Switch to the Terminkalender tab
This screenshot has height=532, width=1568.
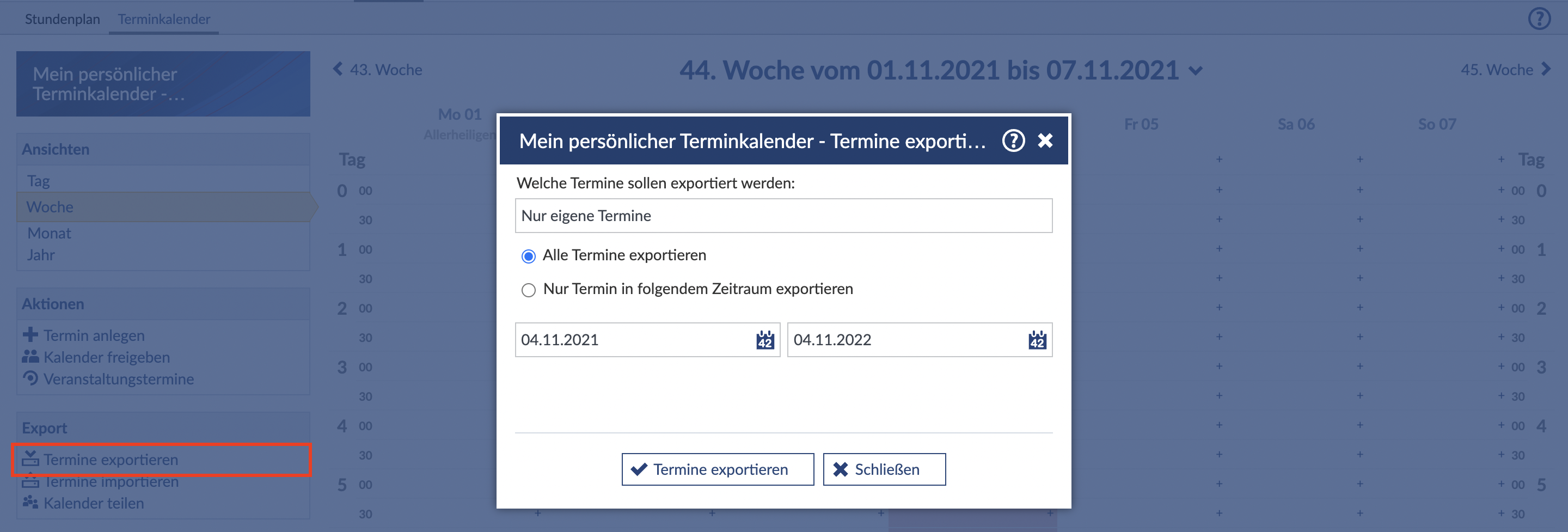164,20
